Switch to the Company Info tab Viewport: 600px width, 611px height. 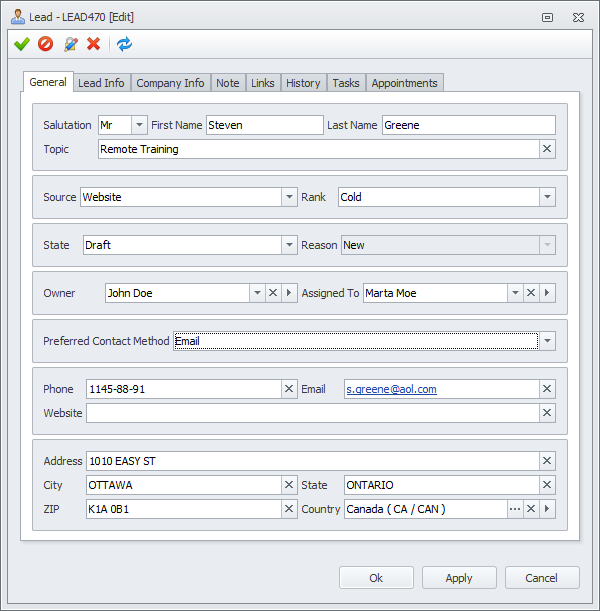(x=170, y=83)
